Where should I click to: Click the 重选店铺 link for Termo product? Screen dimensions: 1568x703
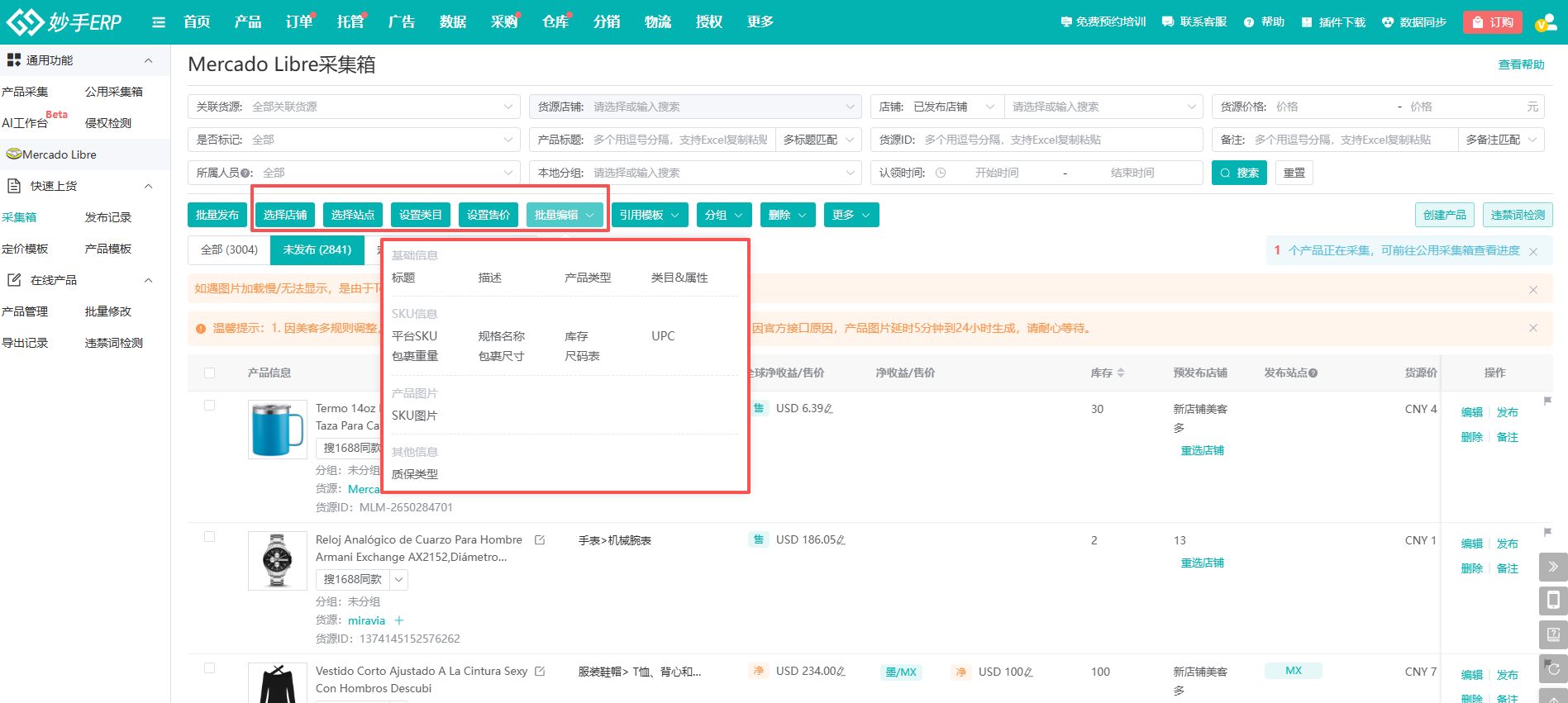1202,450
